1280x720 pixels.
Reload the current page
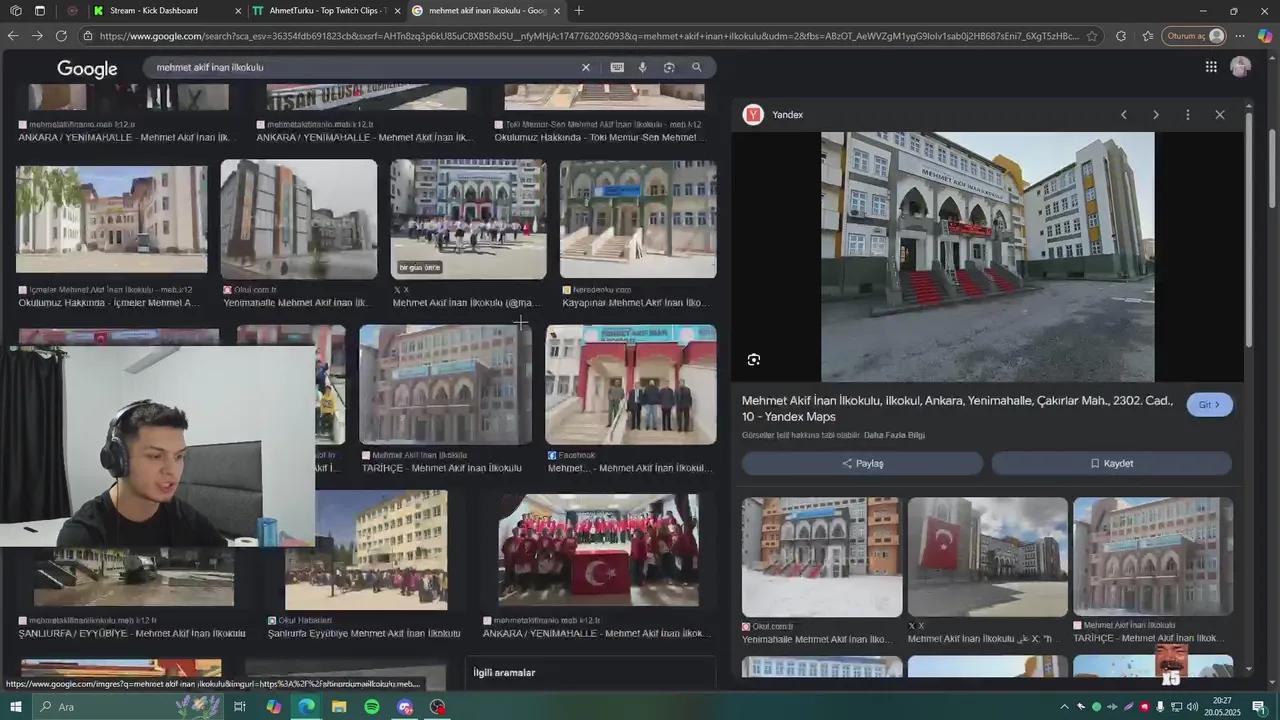61,36
